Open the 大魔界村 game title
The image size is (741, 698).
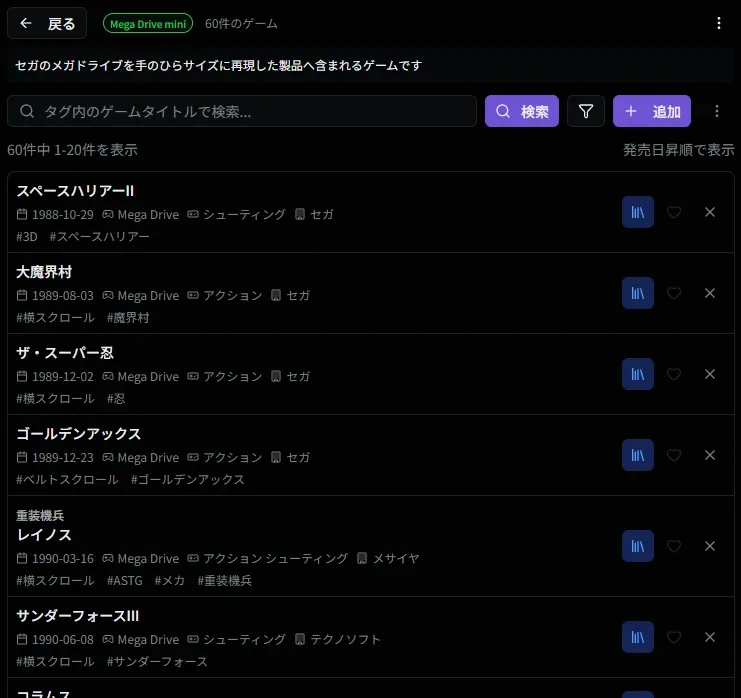[44, 272]
